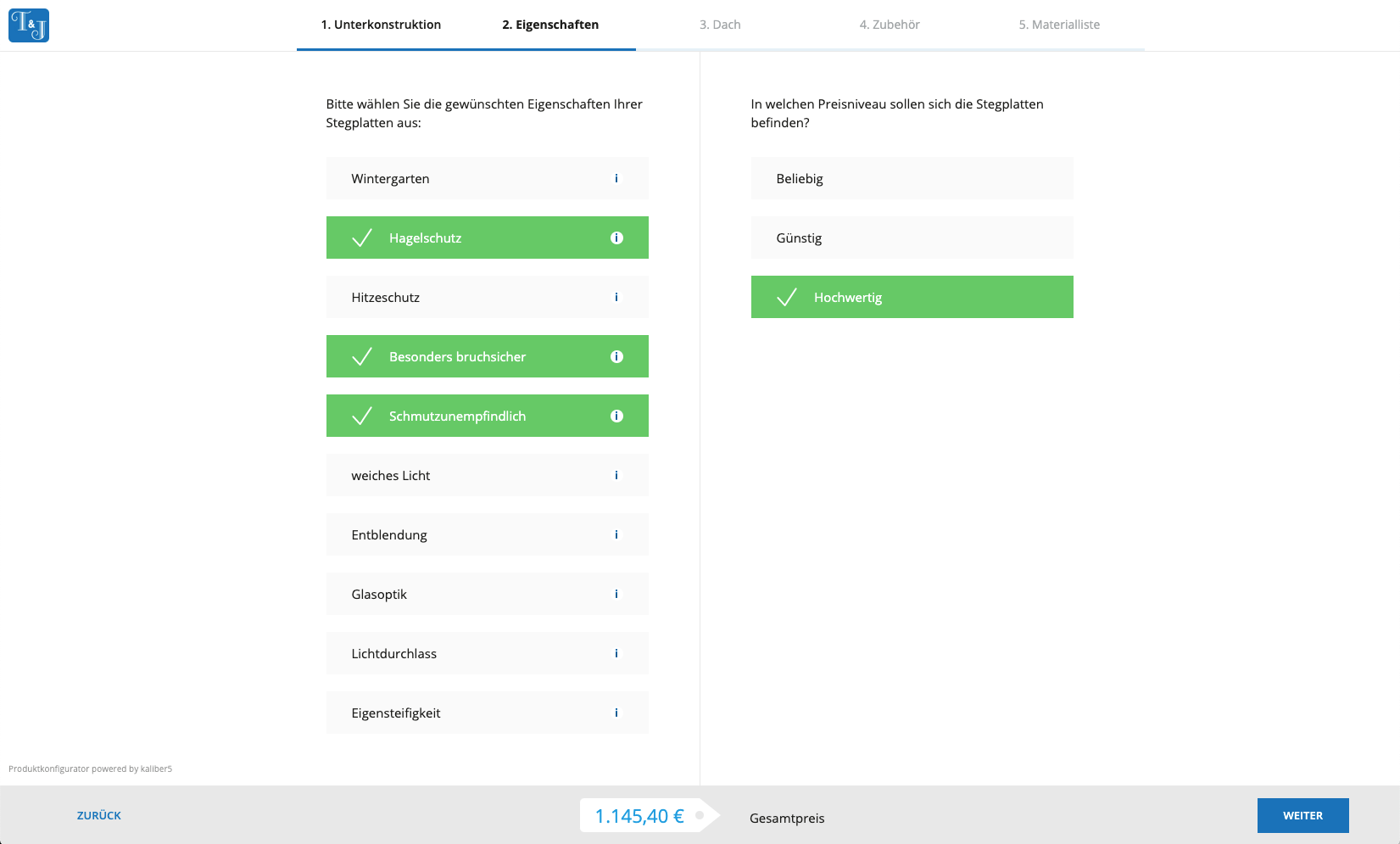1400x844 pixels.
Task: Switch to step 4. Zubehör
Action: (890, 25)
